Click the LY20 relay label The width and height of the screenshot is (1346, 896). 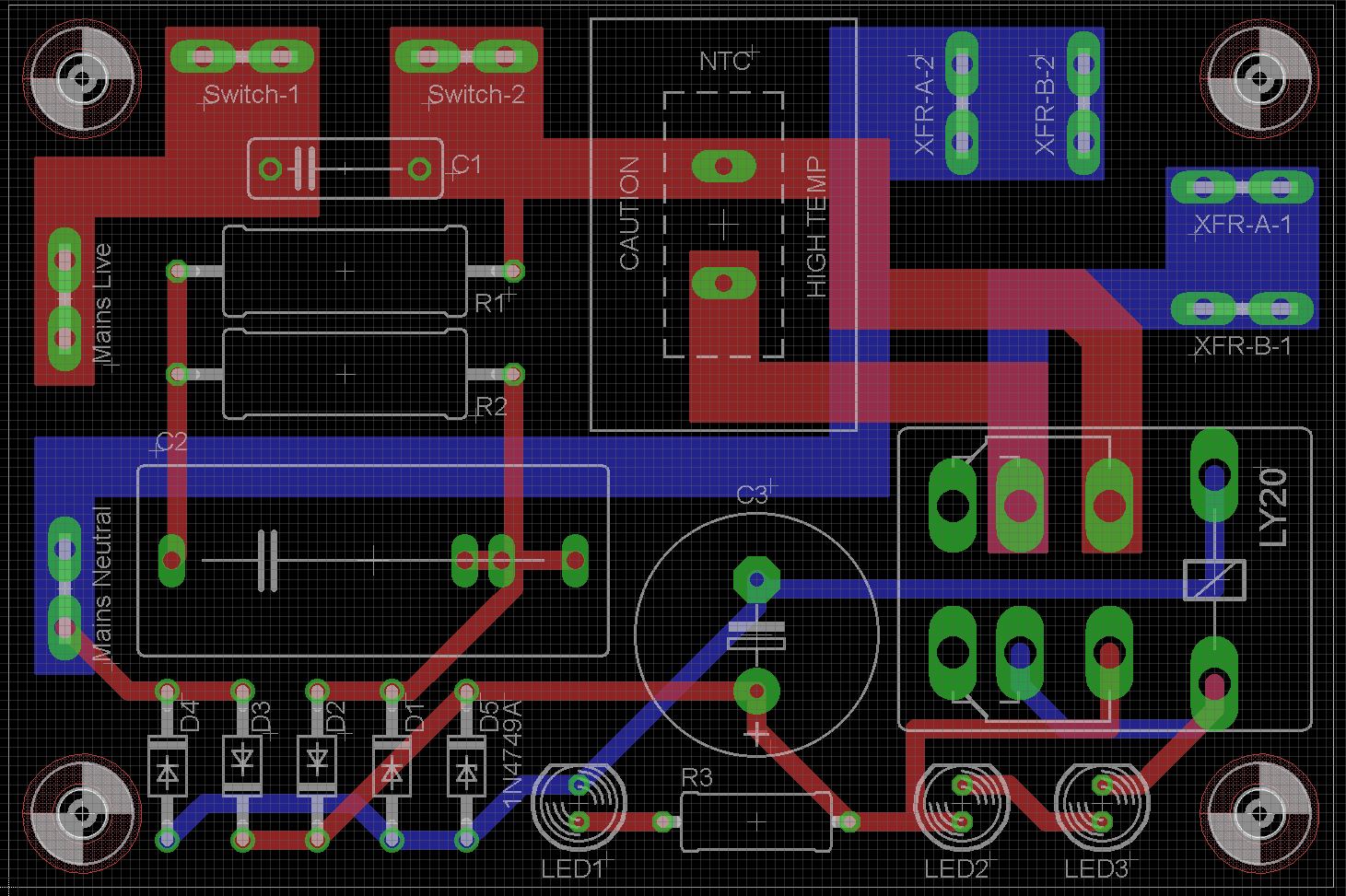[1272, 507]
